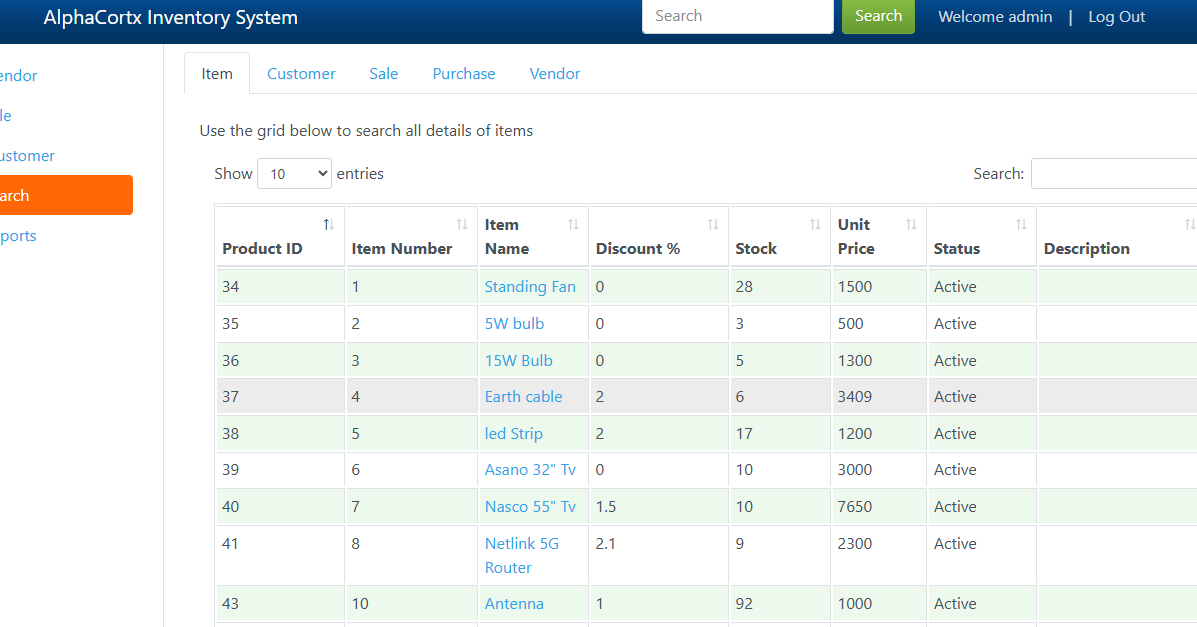Click the Product ID column header

coord(279,237)
